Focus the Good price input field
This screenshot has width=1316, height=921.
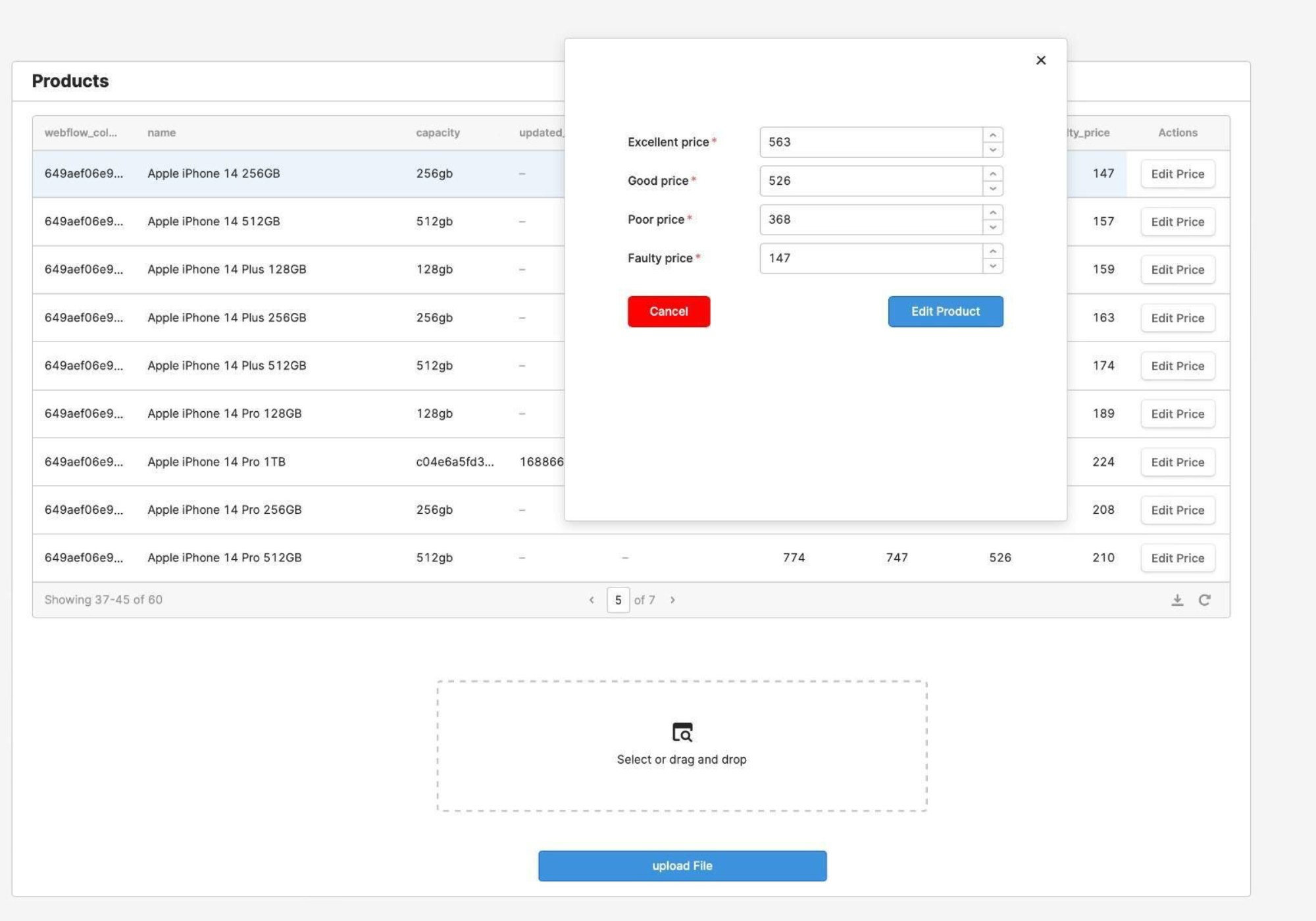870,181
